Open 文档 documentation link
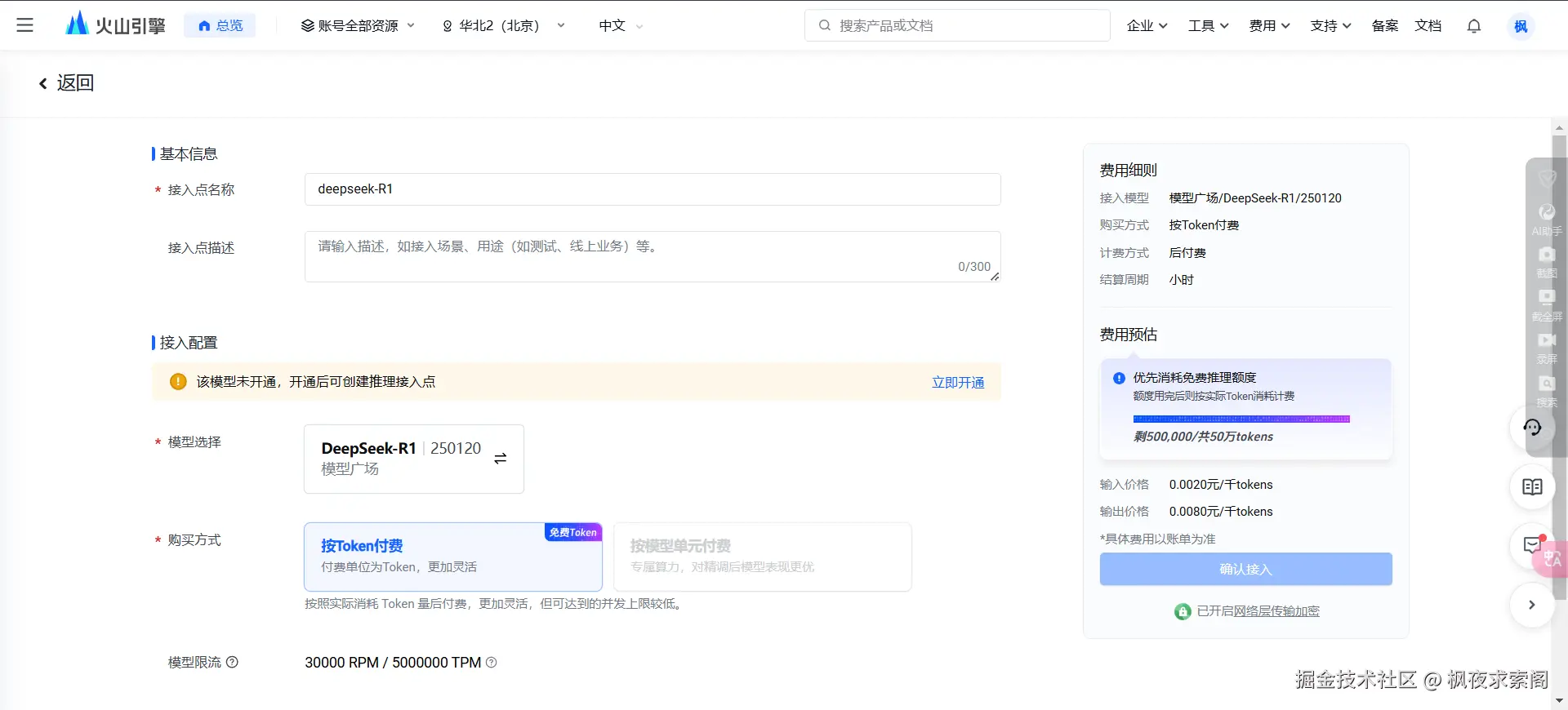 [1428, 25]
